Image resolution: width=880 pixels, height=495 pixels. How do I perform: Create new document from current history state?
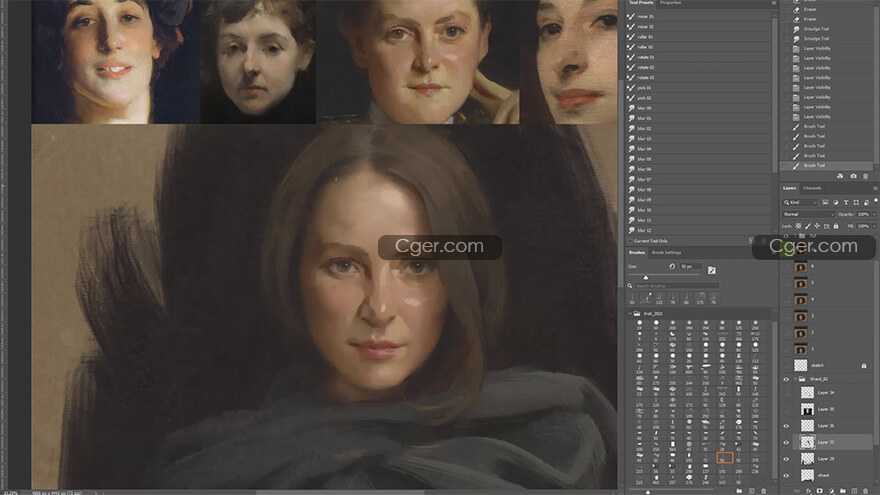tap(840, 176)
